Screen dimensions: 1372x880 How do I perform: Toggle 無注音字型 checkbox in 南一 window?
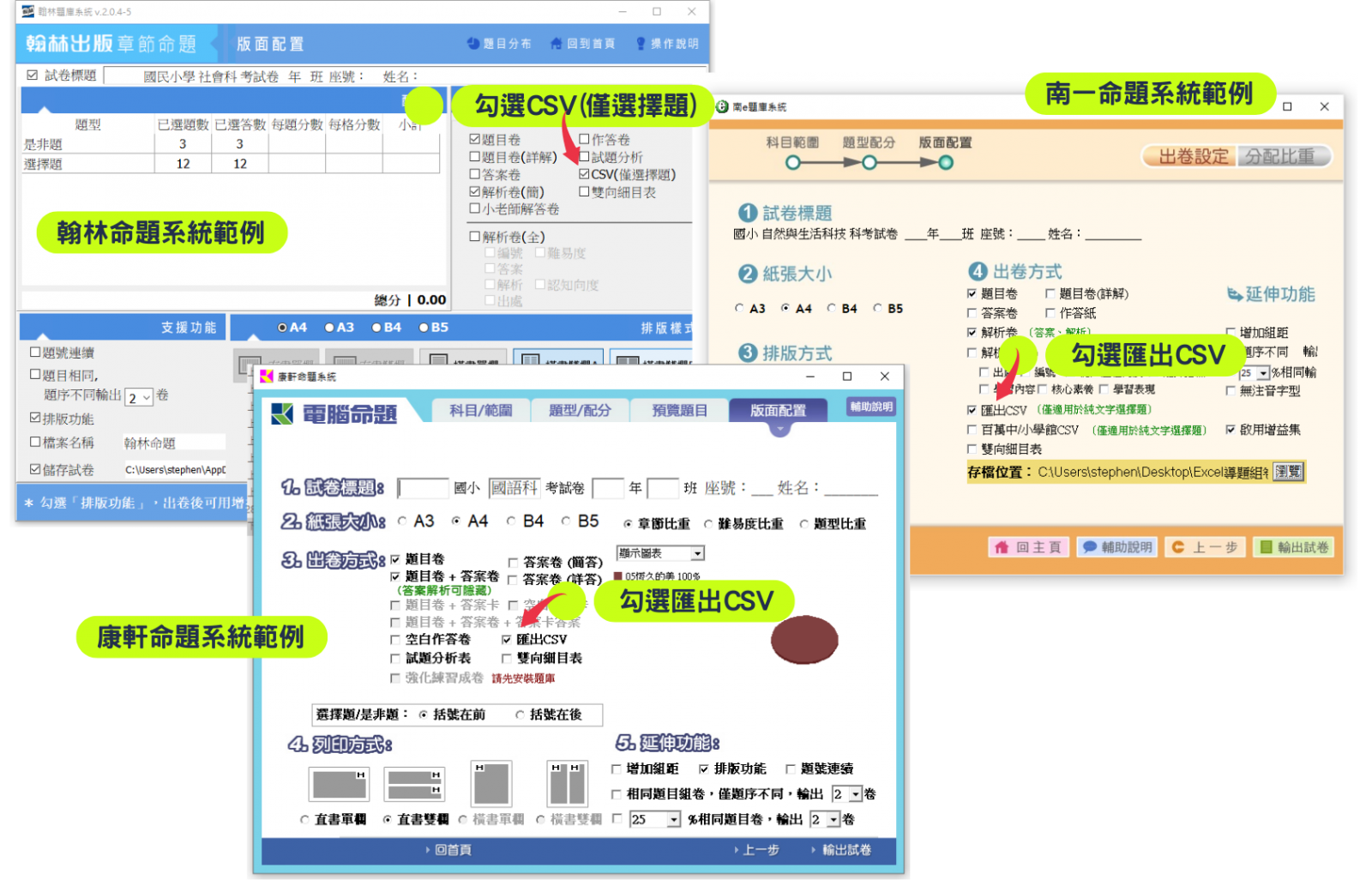[1231, 391]
